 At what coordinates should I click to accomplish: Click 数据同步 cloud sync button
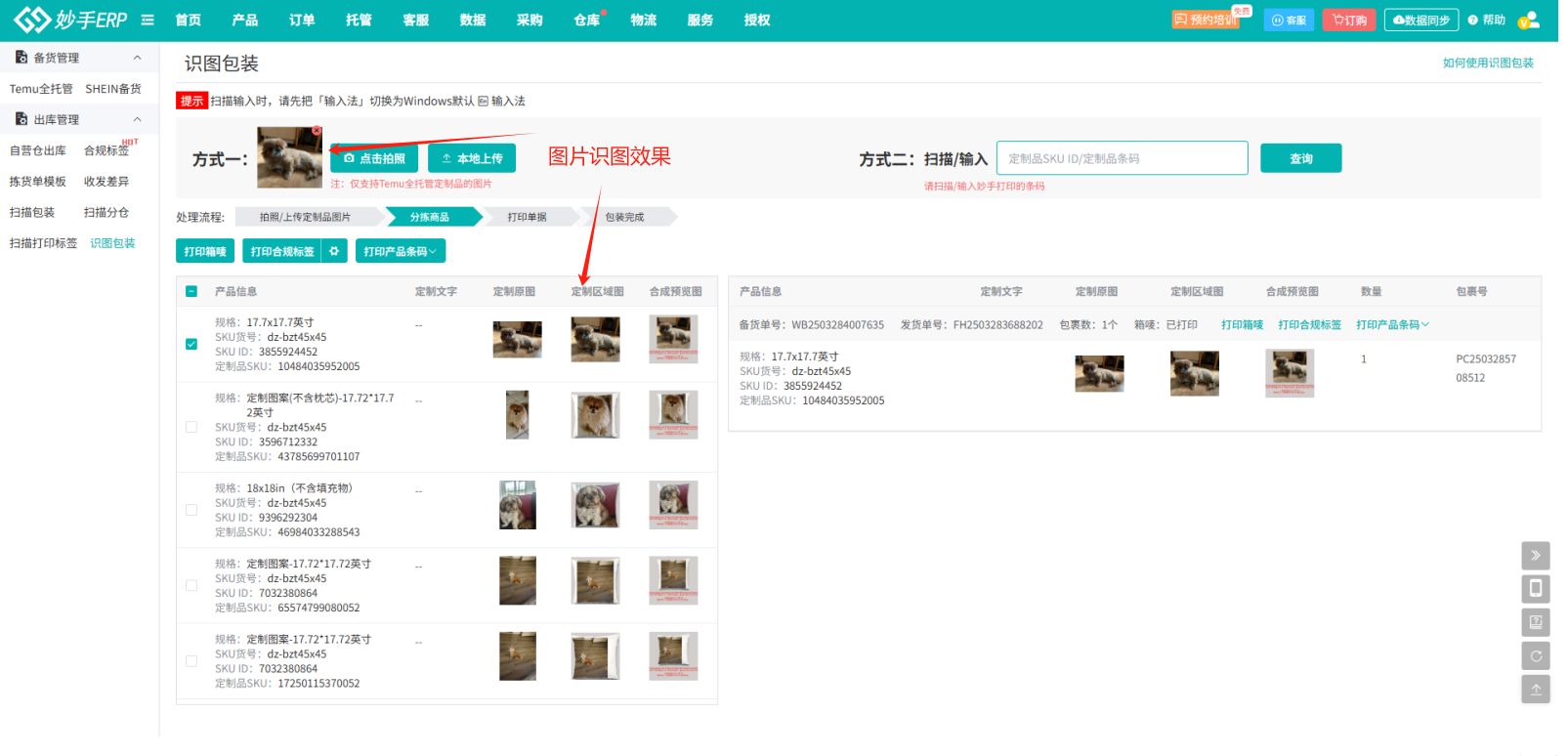click(1420, 20)
